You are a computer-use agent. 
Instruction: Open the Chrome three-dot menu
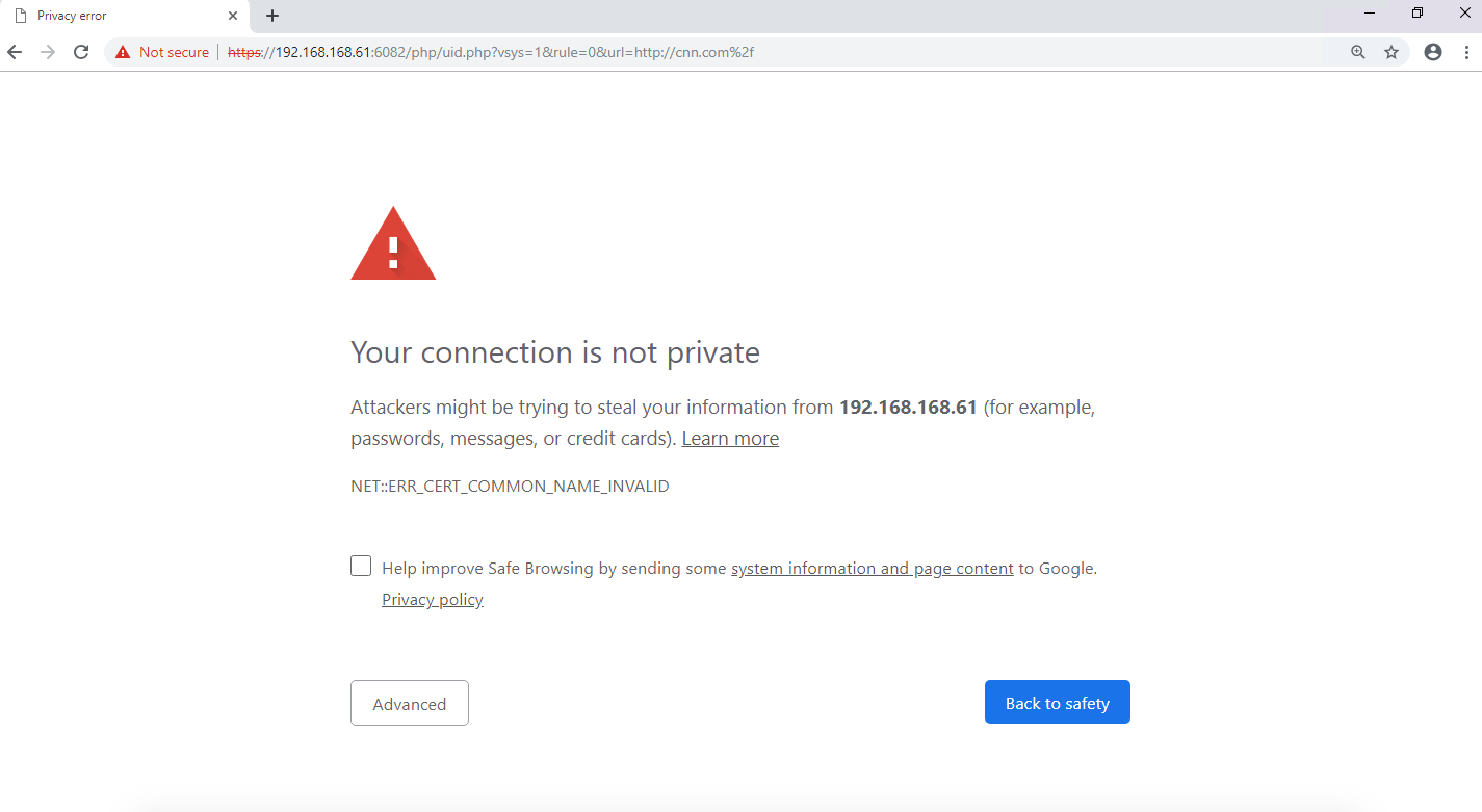(1466, 53)
